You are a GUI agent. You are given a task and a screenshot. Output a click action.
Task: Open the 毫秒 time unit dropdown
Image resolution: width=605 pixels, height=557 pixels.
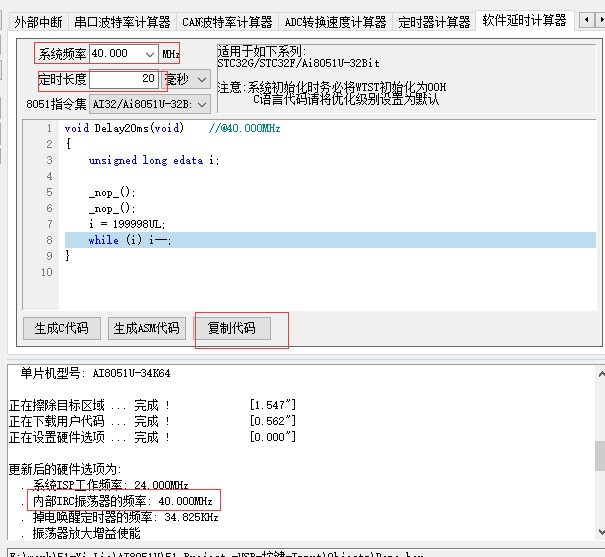coord(186,79)
